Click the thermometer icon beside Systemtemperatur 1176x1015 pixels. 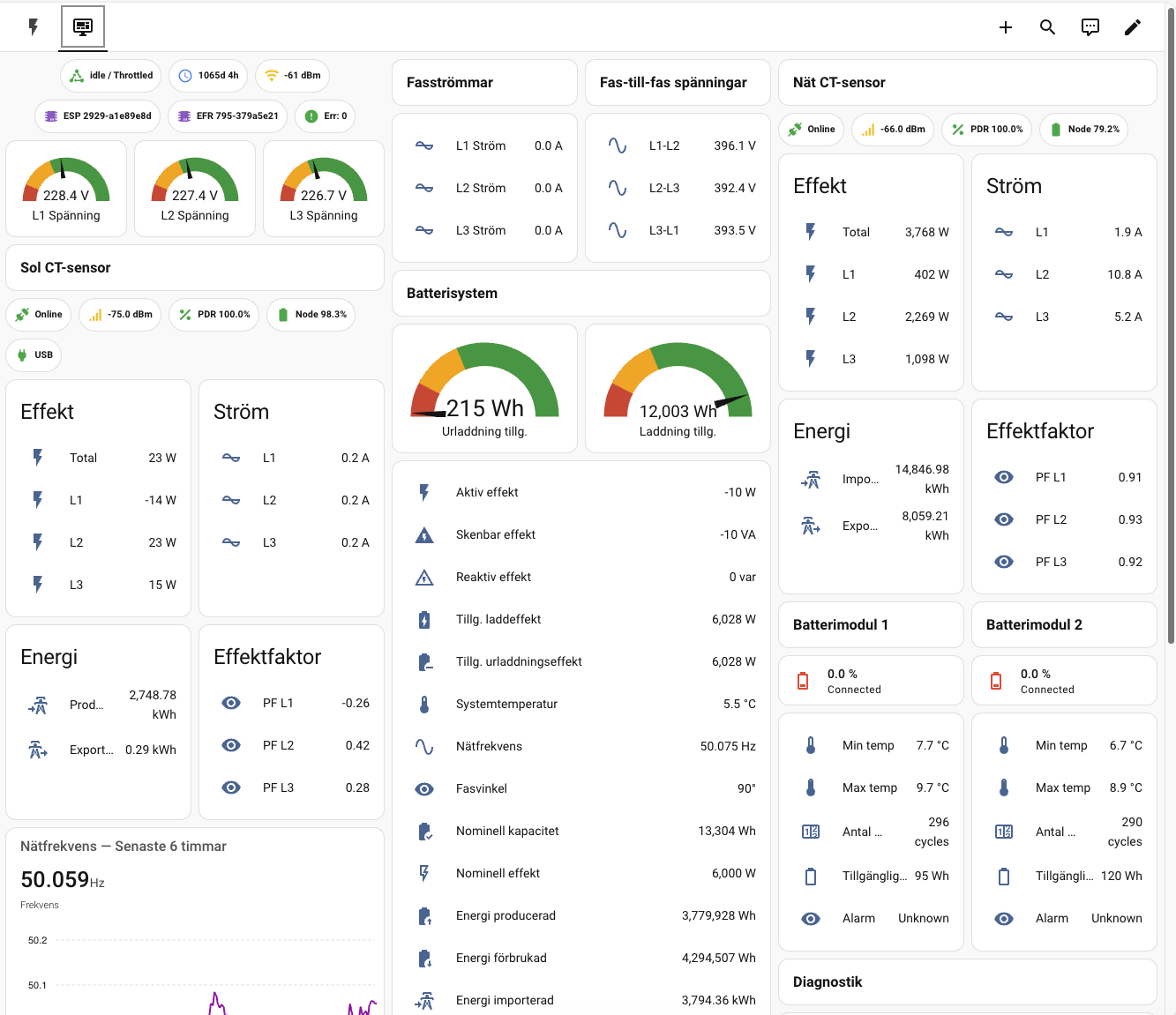(424, 704)
